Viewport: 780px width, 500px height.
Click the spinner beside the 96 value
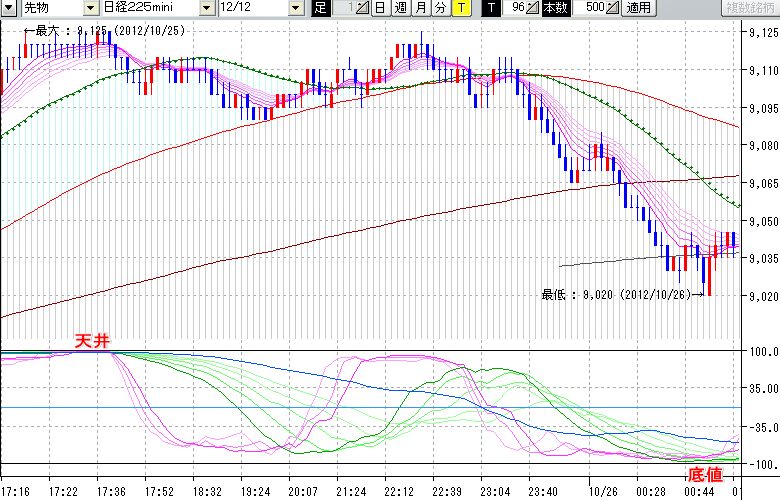(x=534, y=8)
